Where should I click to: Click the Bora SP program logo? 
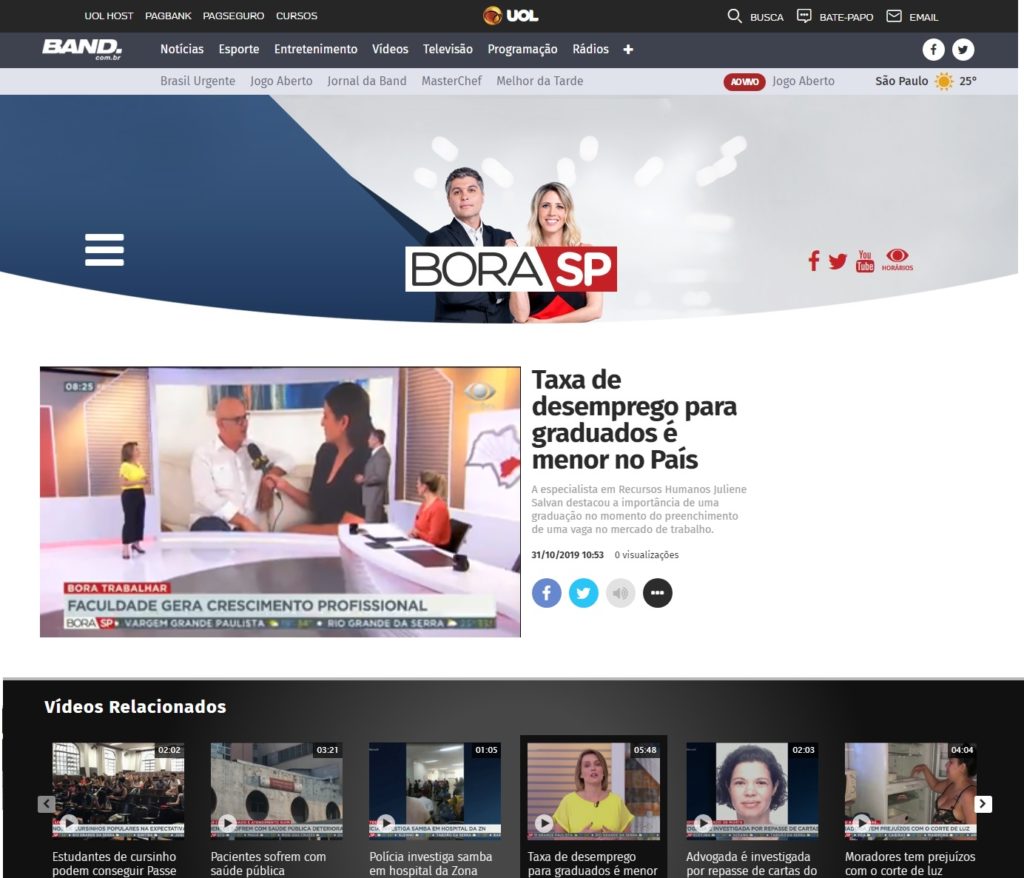[x=511, y=268]
